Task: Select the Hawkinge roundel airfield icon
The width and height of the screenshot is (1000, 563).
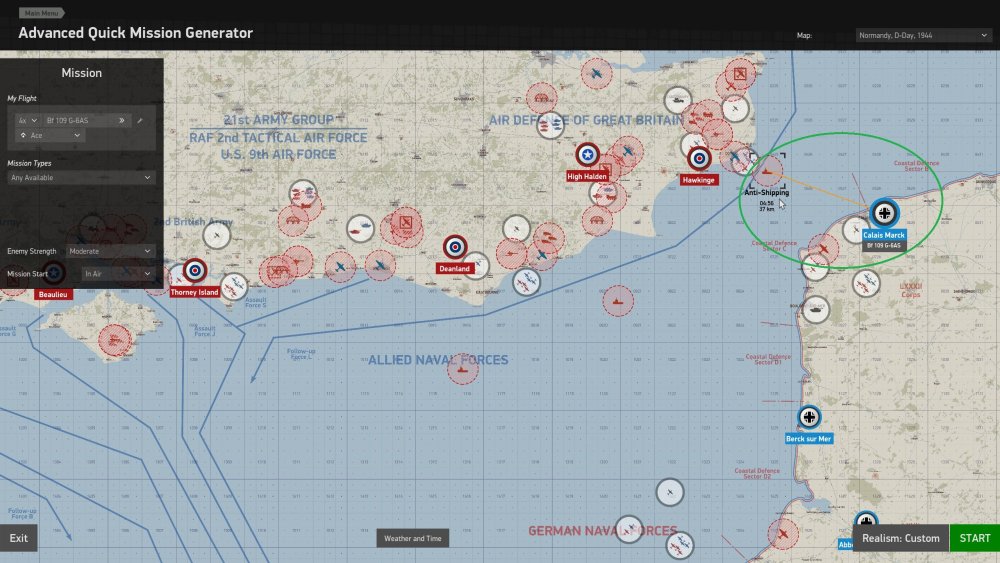Action: point(699,158)
